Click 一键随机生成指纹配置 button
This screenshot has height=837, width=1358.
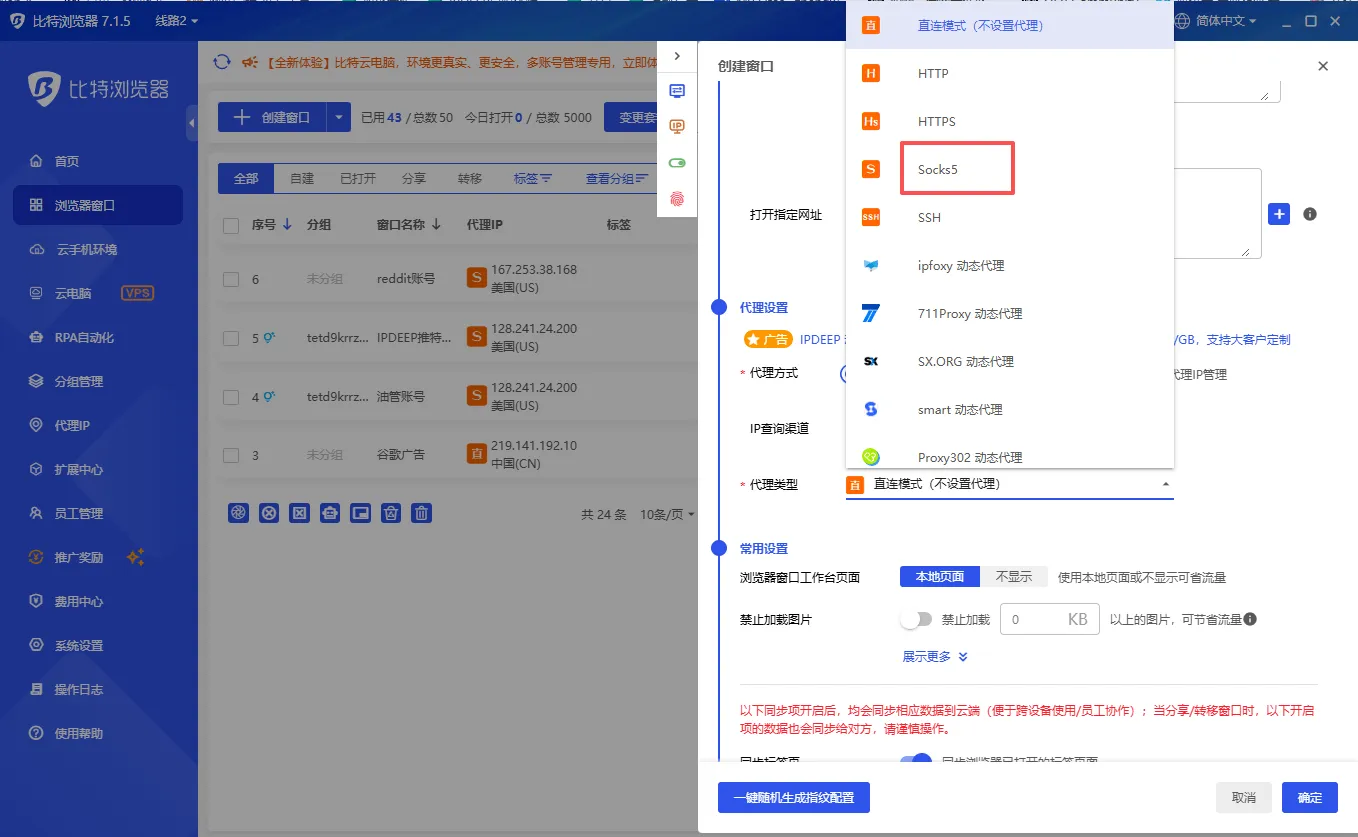794,797
